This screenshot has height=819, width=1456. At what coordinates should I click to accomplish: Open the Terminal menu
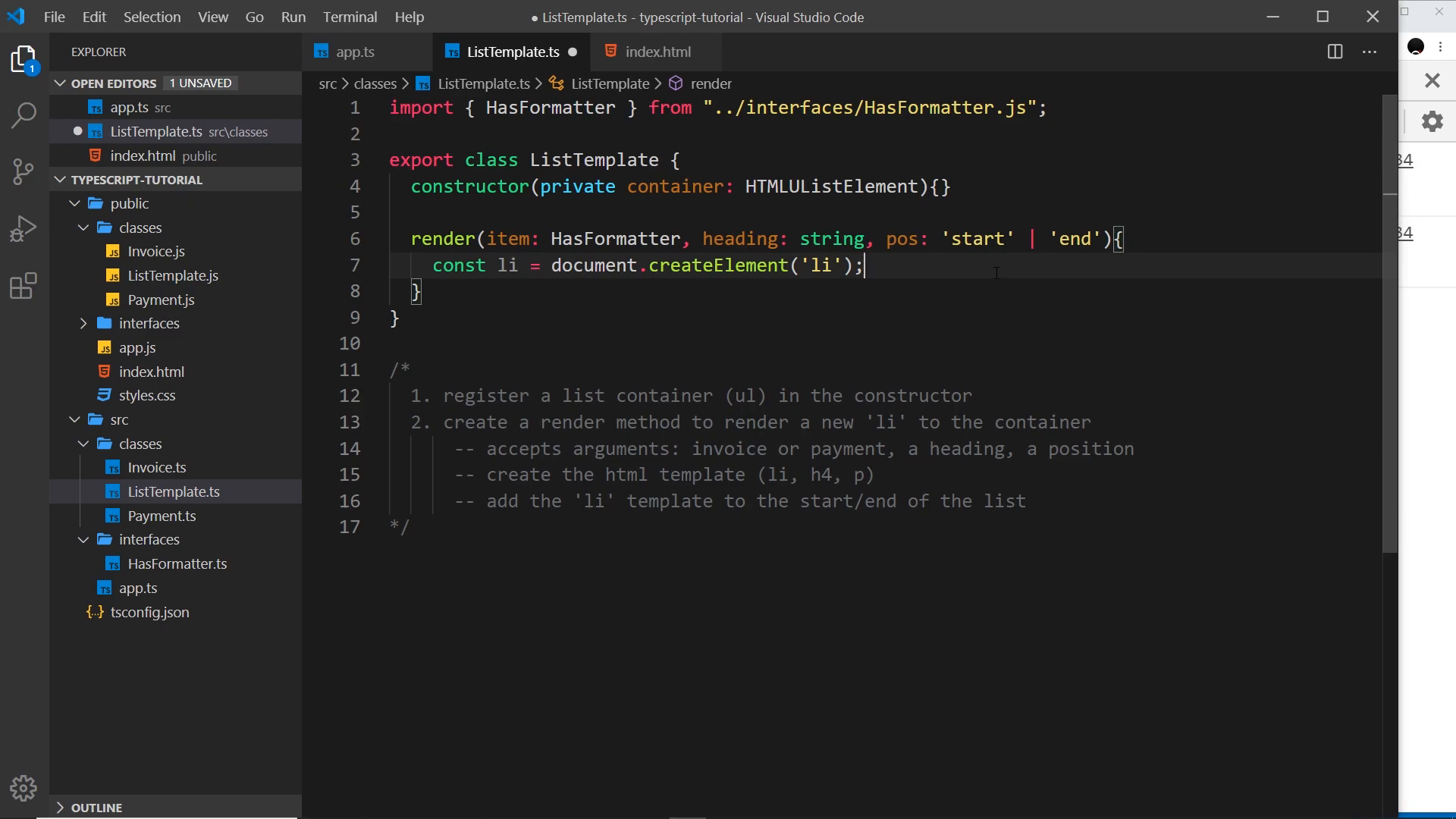click(x=350, y=17)
